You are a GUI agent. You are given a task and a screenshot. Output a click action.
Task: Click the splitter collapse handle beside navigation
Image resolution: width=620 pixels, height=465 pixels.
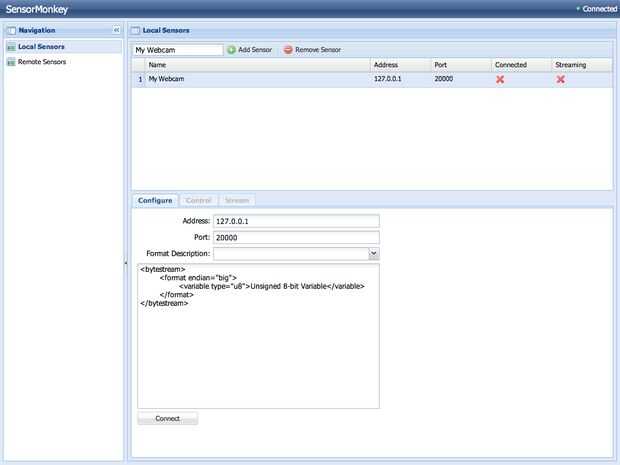[126, 263]
